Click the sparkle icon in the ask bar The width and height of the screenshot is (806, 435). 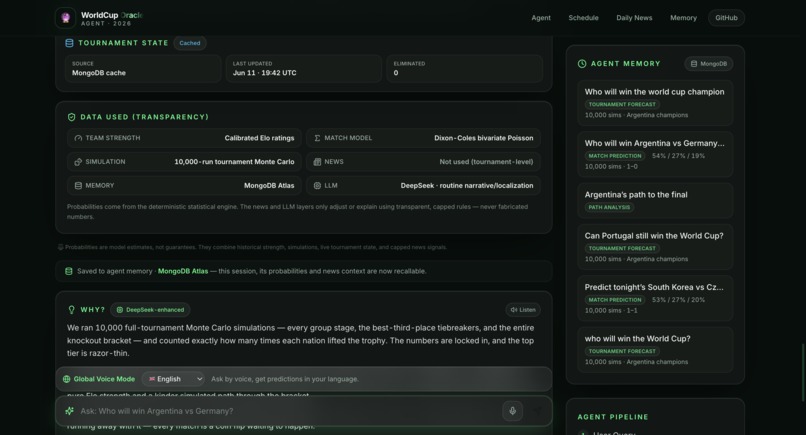coord(69,411)
